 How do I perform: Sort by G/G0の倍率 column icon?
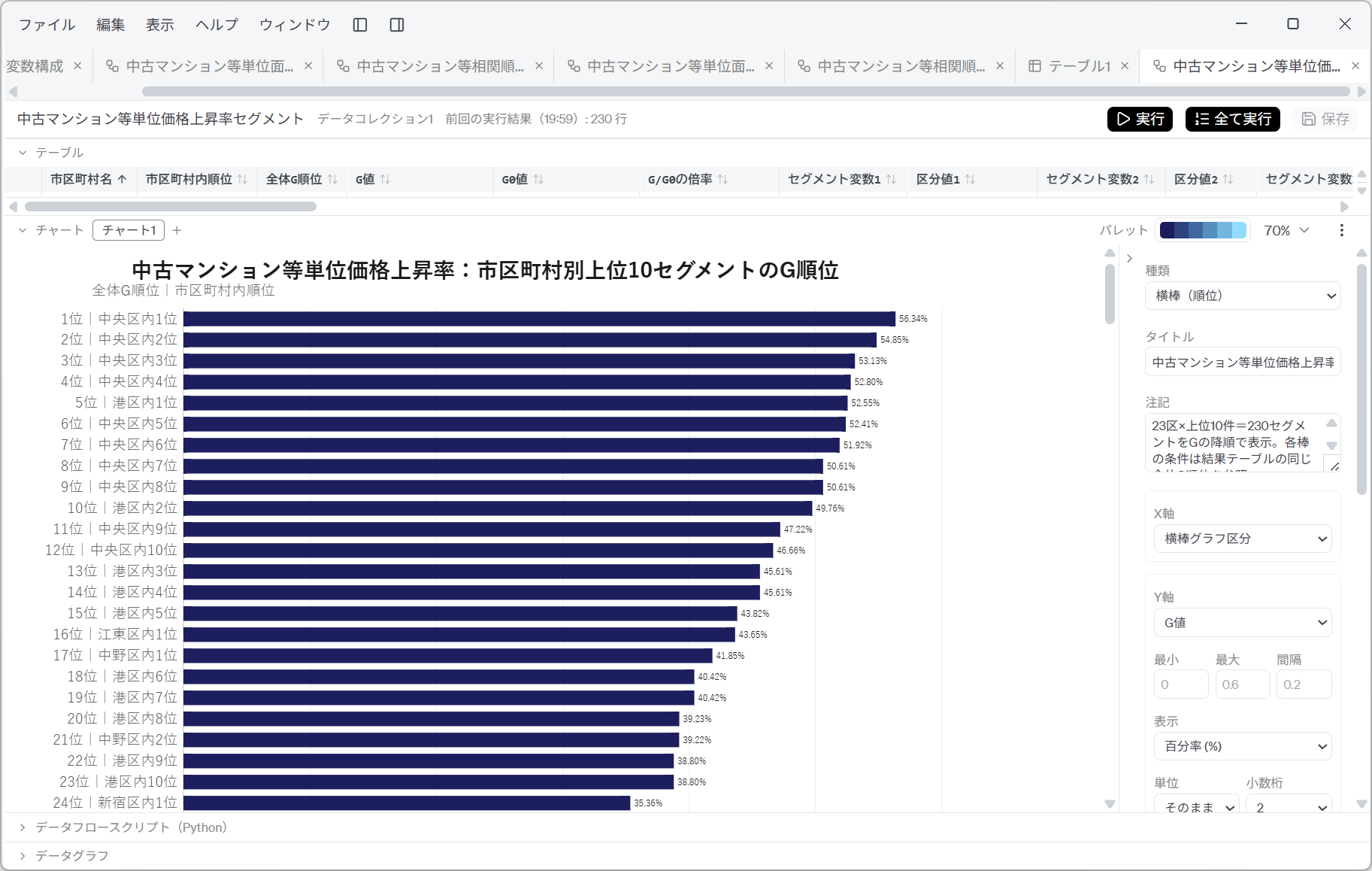coord(722,179)
